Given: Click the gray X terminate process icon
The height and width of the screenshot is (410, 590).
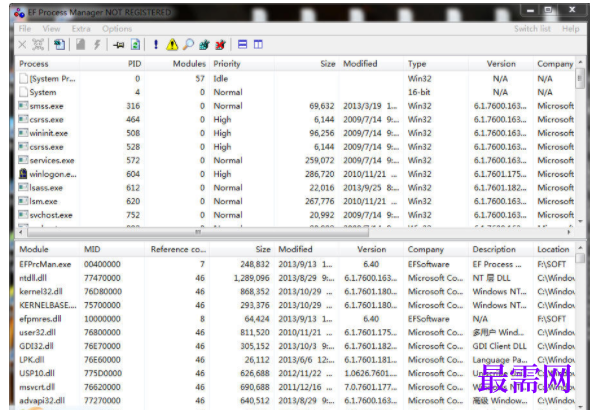Looking at the screenshot, I should coord(22,45).
